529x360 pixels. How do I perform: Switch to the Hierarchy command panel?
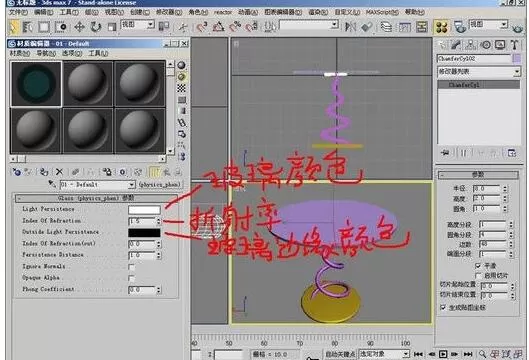pyautogui.click(x=471, y=45)
